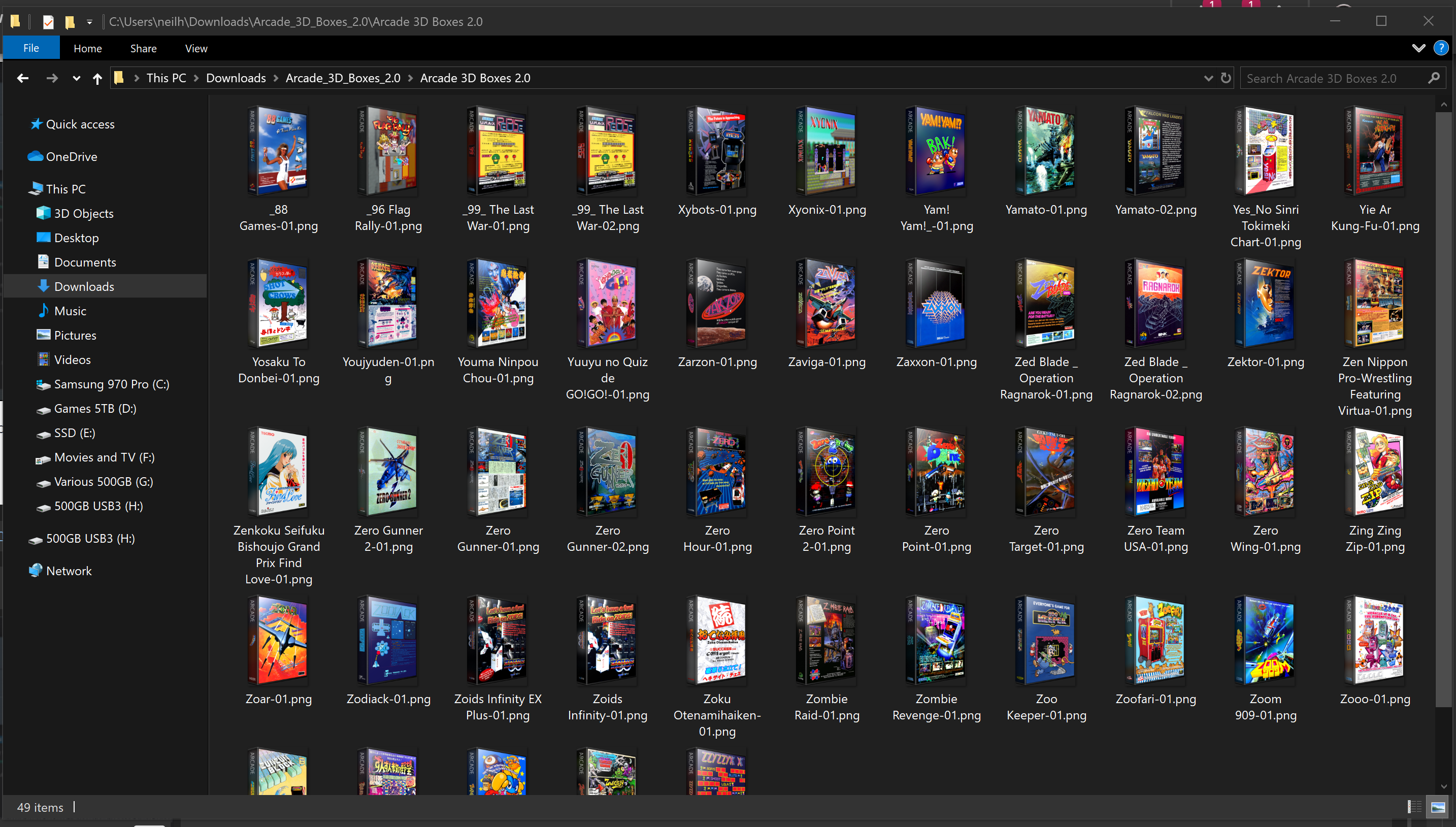Click the Back navigation arrow

(x=23, y=78)
